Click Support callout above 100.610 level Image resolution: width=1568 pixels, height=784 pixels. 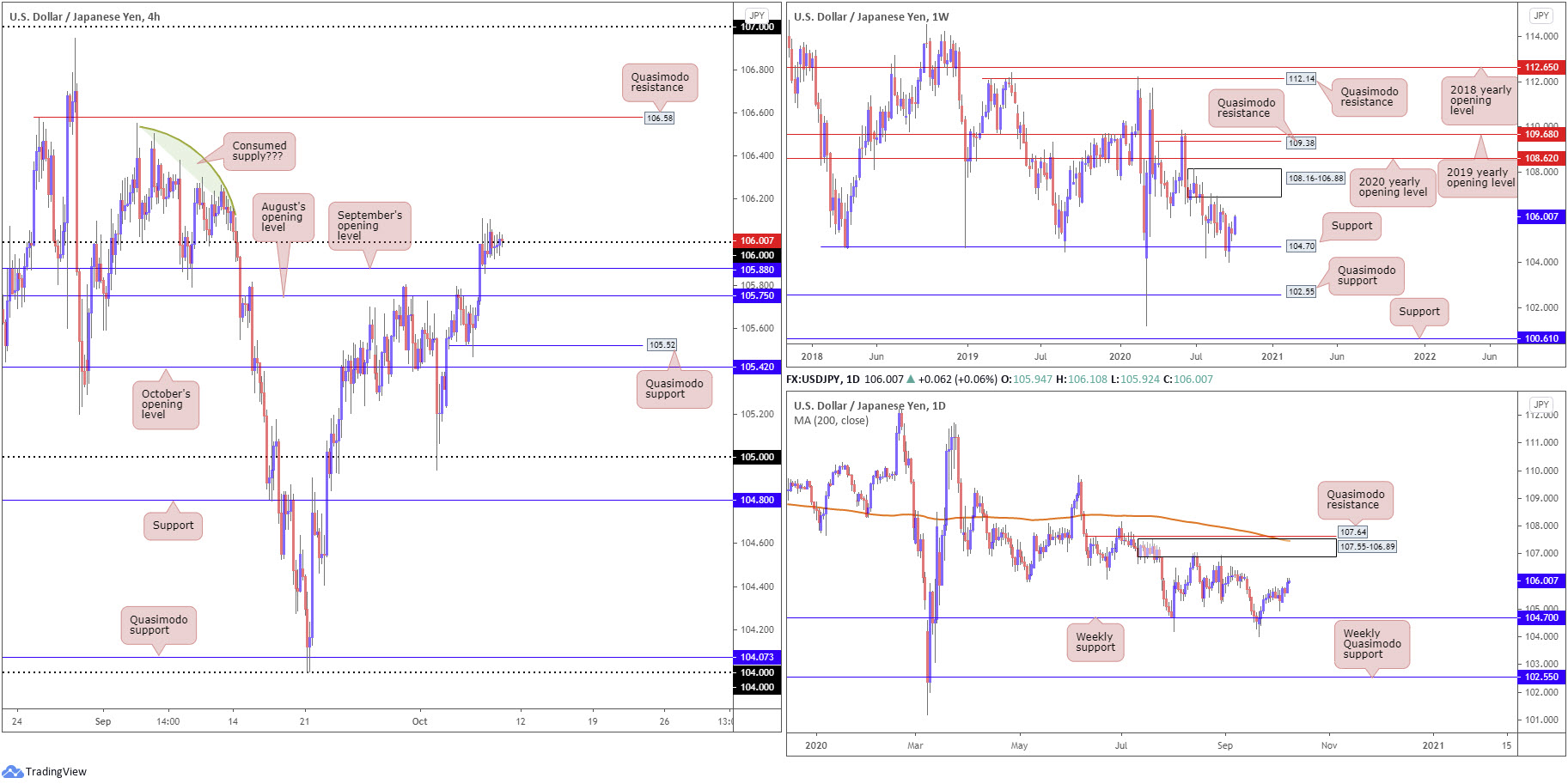click(x=1419, y=312)
